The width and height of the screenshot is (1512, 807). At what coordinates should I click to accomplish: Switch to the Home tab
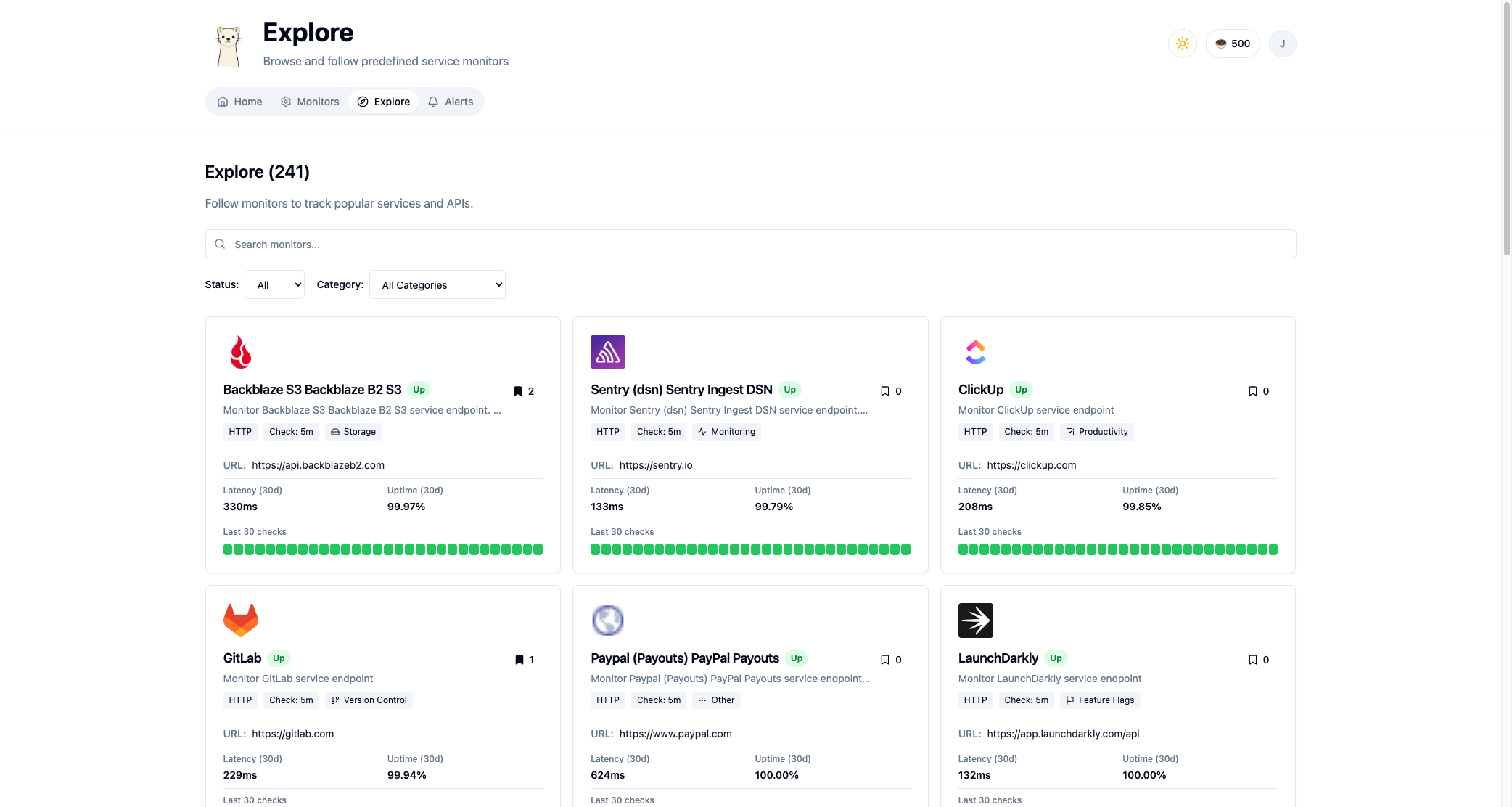point(239,102)
